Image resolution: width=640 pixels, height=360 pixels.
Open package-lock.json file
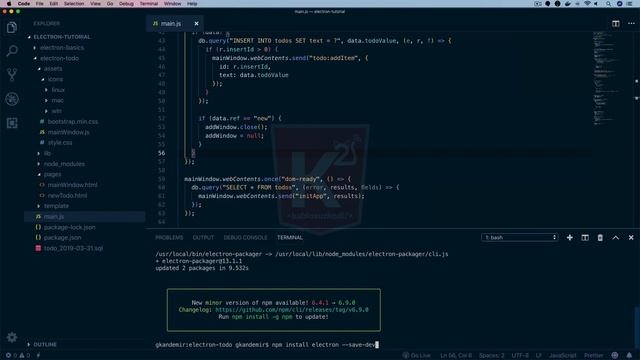coord(70,227)
